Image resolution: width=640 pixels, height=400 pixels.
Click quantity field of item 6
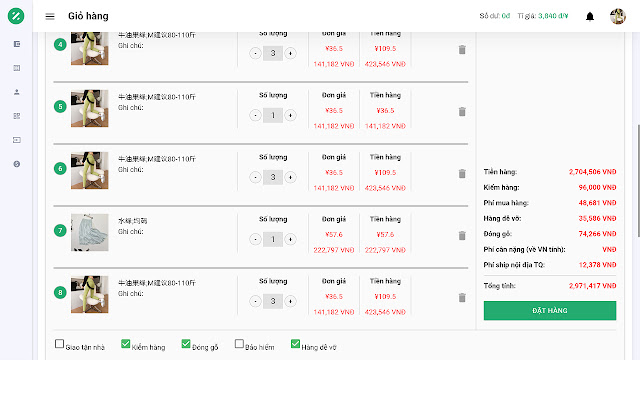[x=273, y=178]
